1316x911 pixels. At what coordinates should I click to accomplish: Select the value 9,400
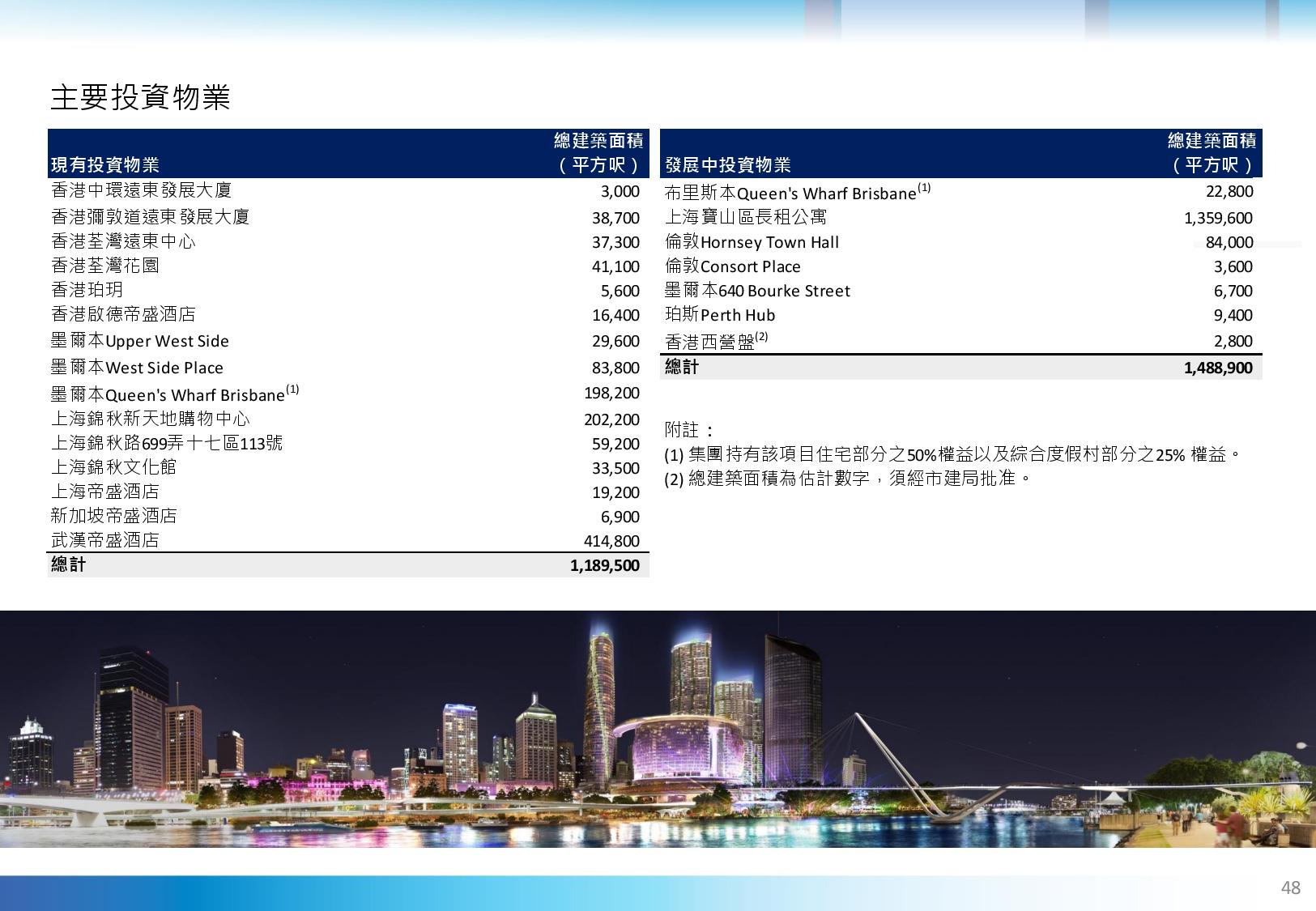[x=1233, y=315]
